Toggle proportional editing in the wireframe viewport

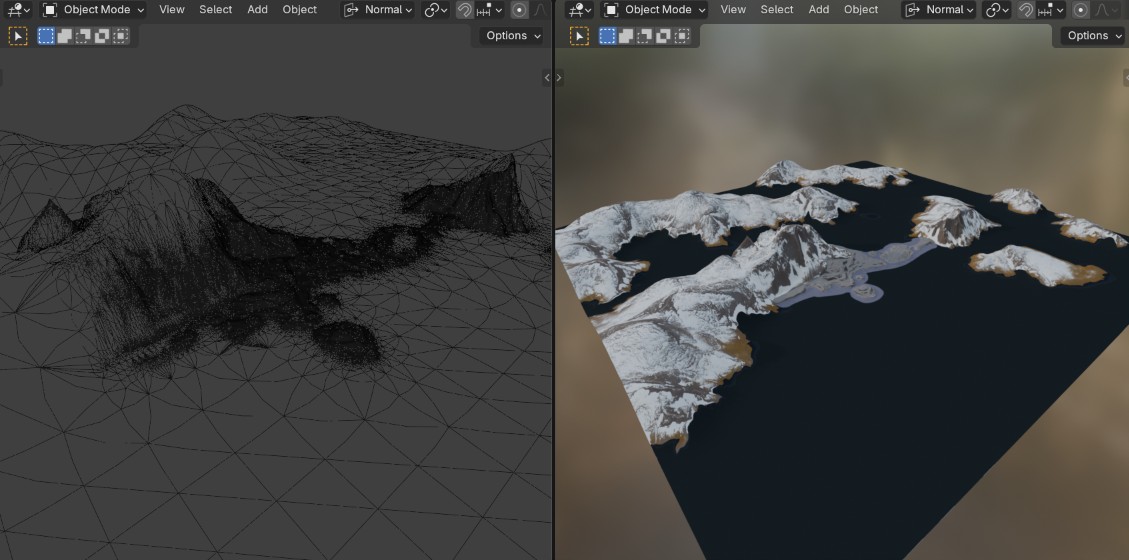tap(519, 10)
